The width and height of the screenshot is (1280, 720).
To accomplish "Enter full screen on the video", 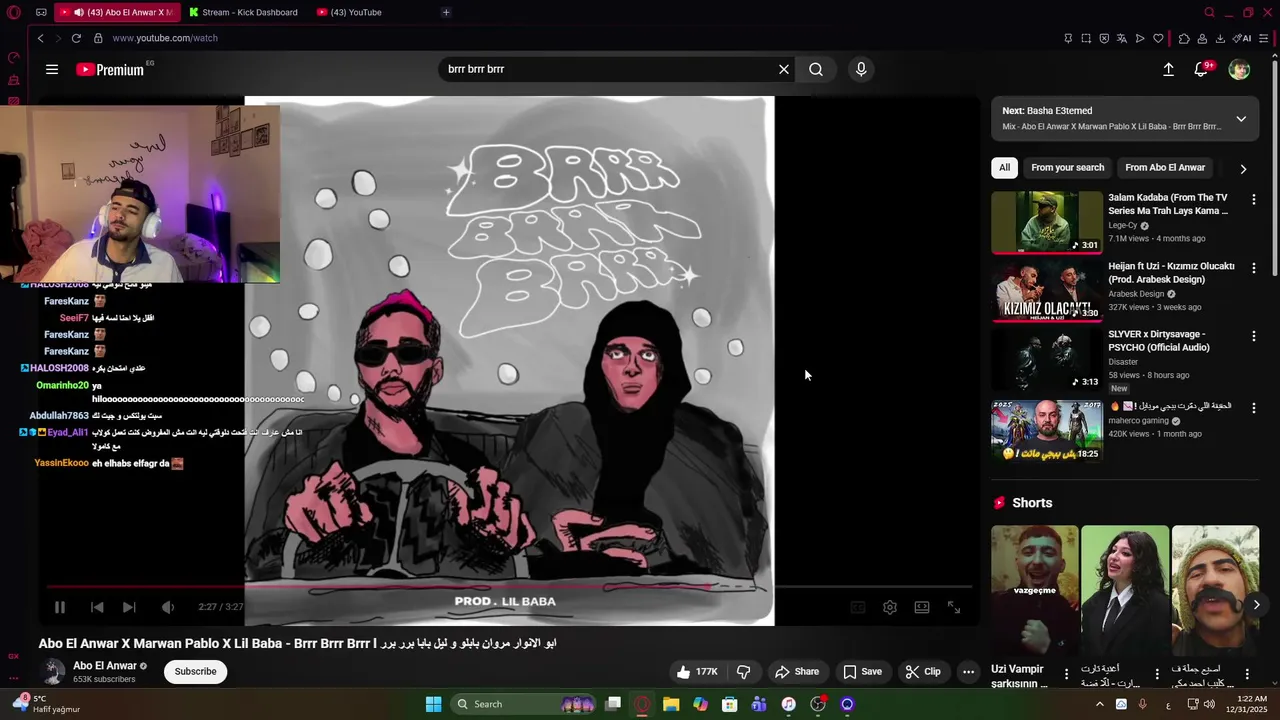I will point(954,607).
